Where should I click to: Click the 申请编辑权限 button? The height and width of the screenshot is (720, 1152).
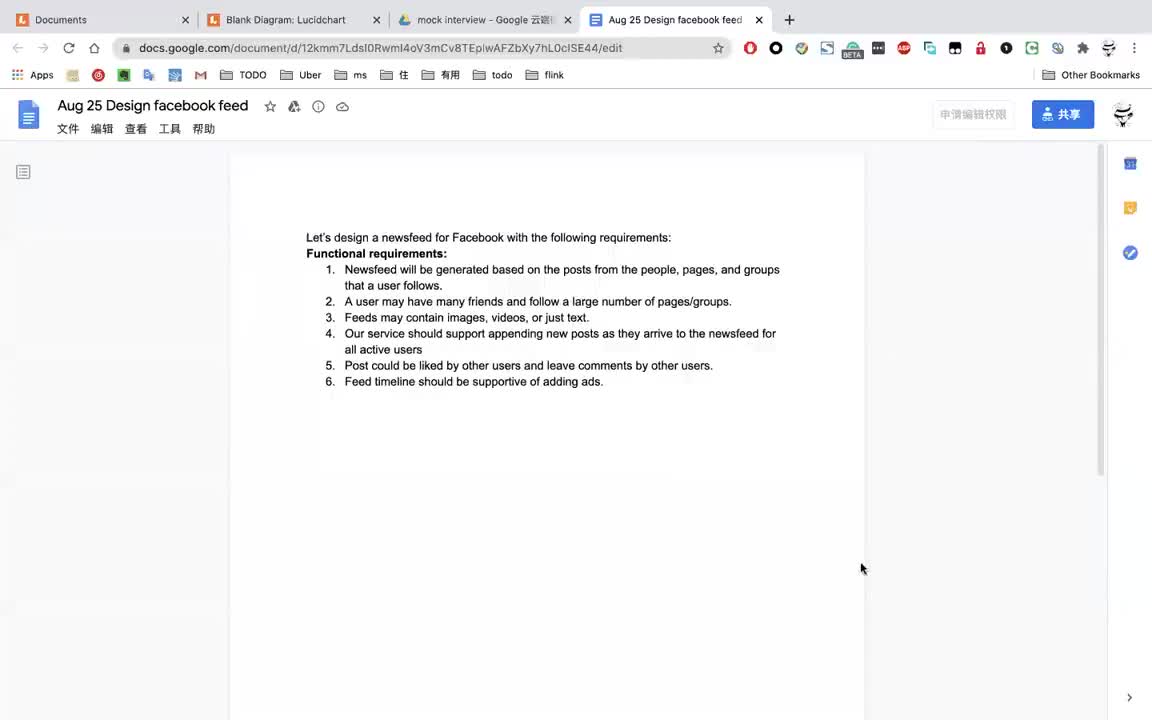click(x=973, y=115)
